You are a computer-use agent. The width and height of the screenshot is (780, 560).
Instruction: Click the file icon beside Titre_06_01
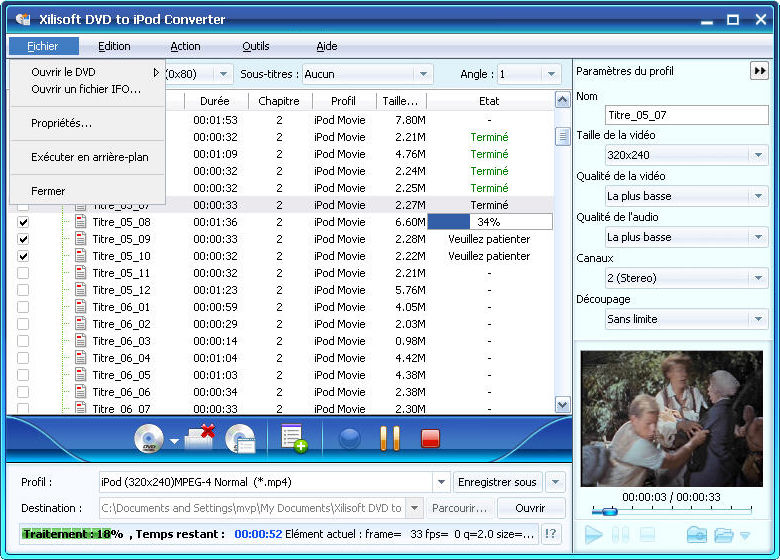(x=80, y=306)
